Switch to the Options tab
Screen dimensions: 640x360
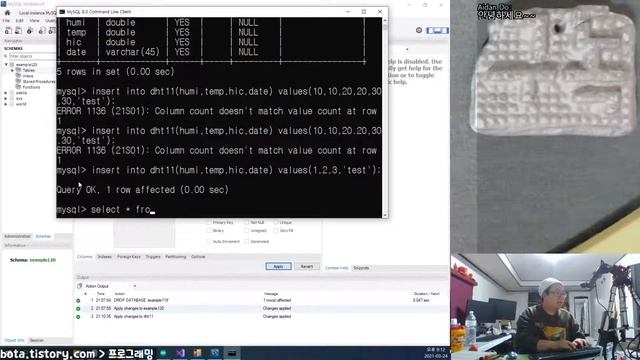198,257
